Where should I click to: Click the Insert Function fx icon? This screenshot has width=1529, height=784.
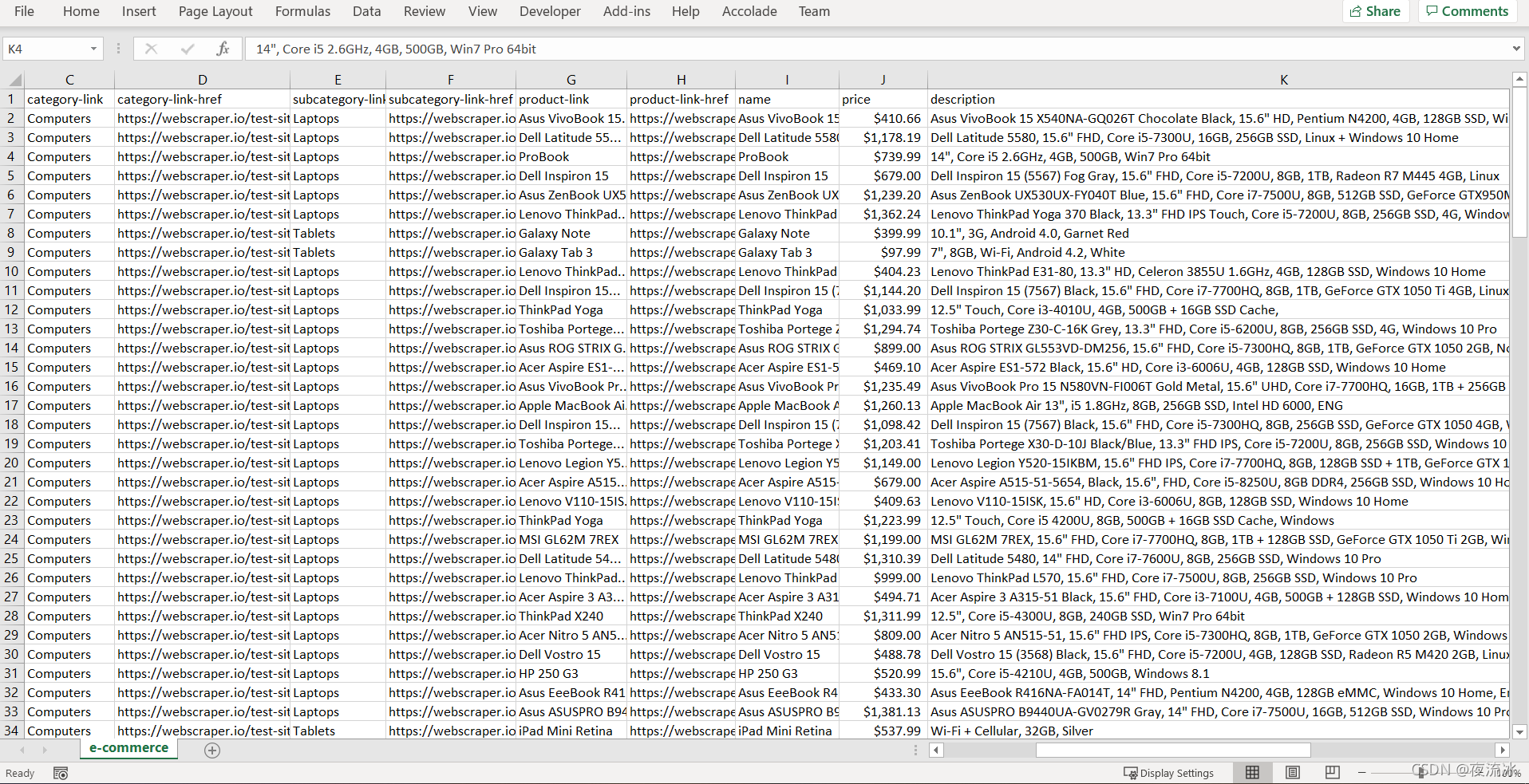pyautogui.click(x=223, y=49)
